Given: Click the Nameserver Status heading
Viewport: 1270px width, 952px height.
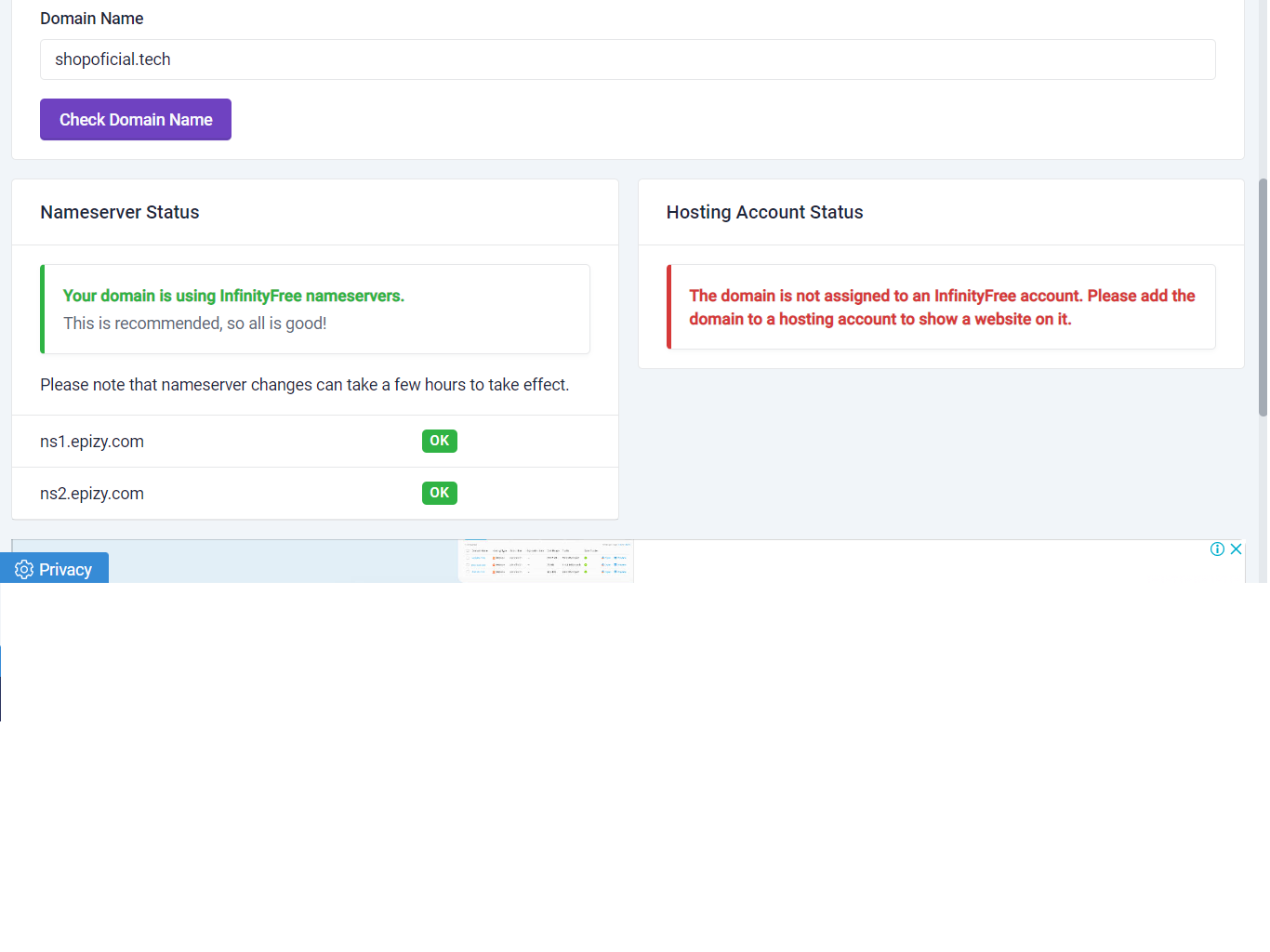Looking at the screenshot, I should [119, 212].
